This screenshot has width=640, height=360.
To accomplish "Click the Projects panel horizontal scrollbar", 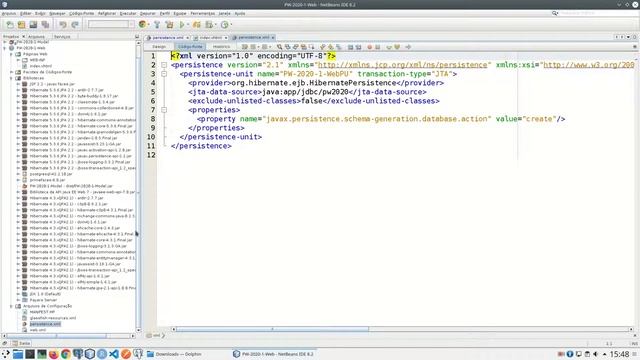I will pyautogui.click(x=57, y=336).
